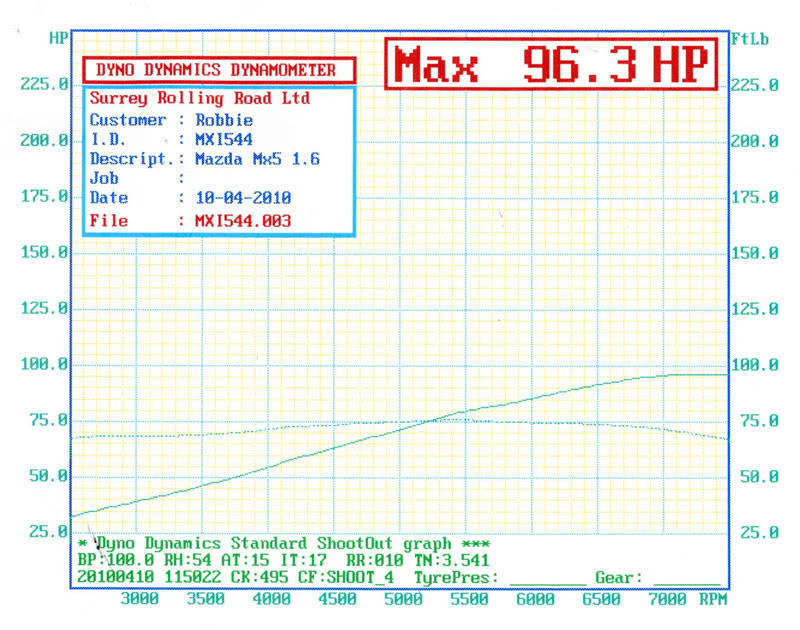Screen dimensions: 800x630
Task: Click the RH:54 value
Action: click(x=187, y=560)
